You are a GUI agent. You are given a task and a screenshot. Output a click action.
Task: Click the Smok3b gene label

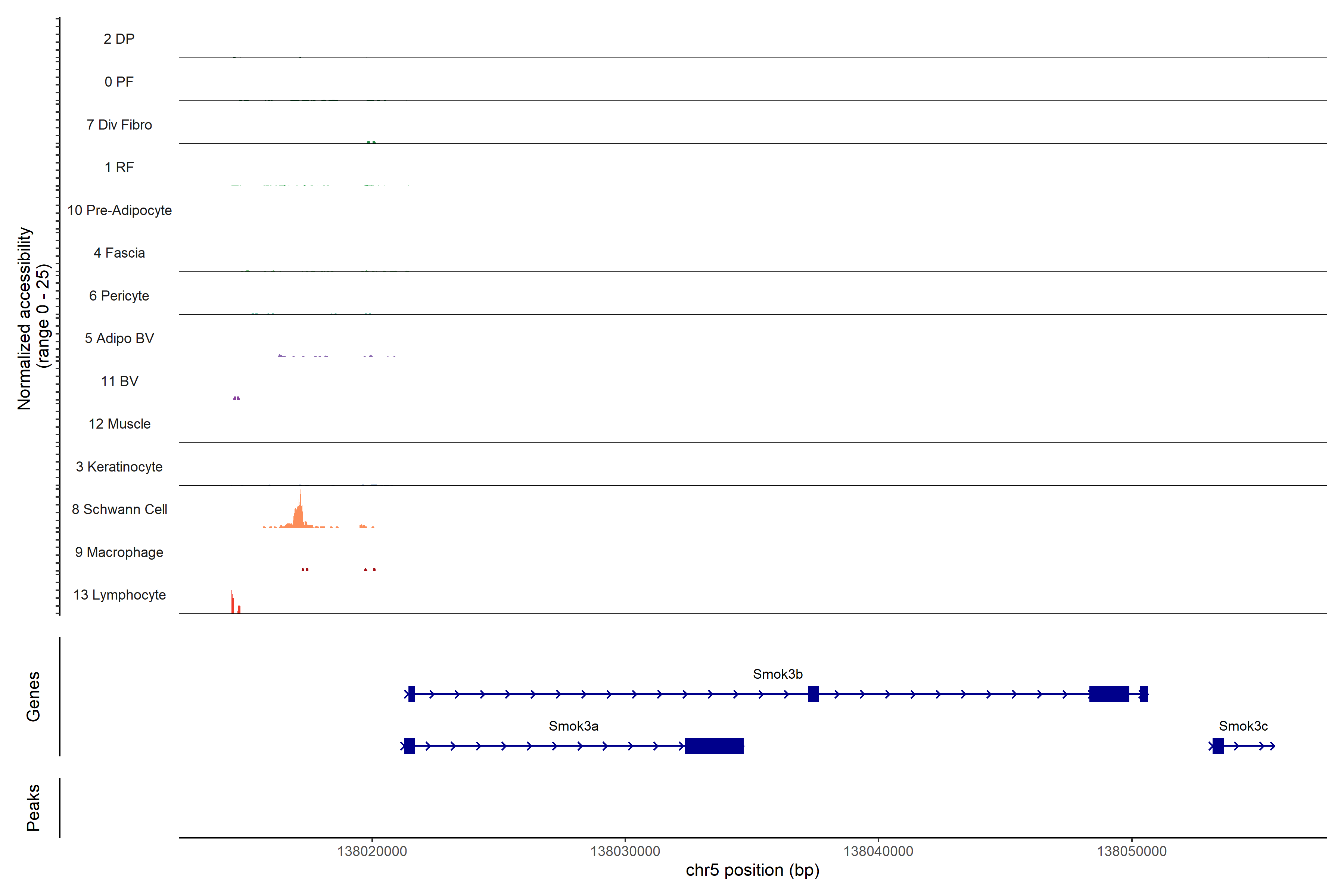click(x=777, y=674)
